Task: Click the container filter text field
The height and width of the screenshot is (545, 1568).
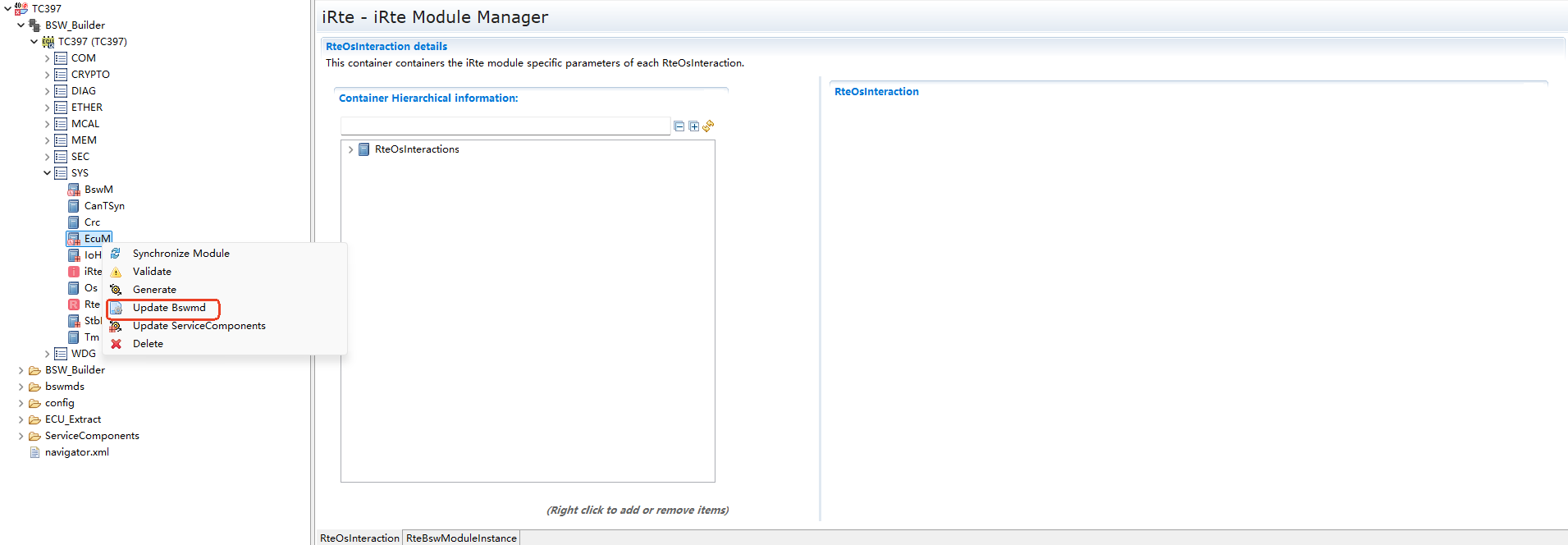Action: [505, 126]
